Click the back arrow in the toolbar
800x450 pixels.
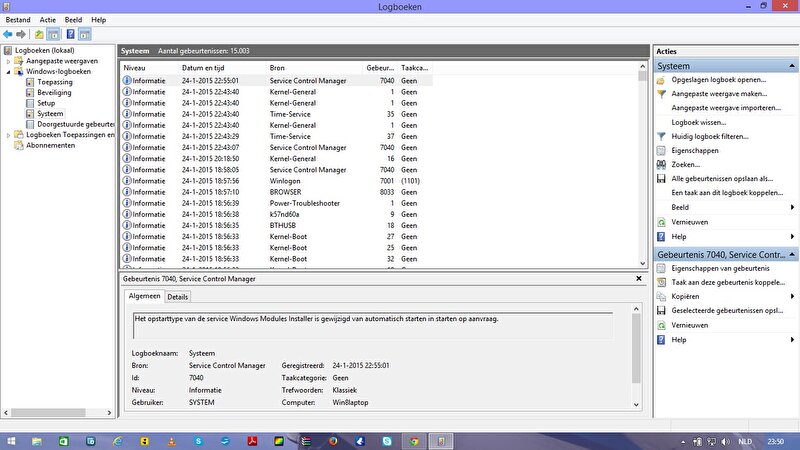point(8,34)
